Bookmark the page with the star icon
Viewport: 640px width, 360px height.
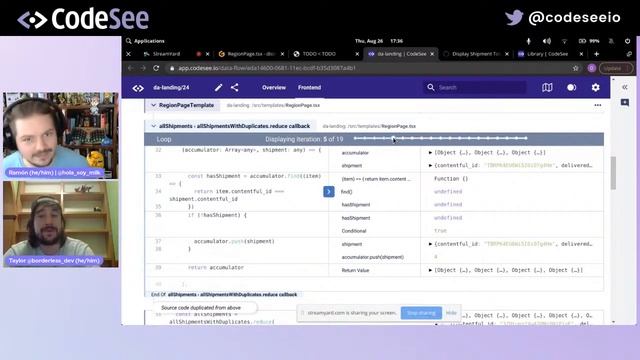576,68
